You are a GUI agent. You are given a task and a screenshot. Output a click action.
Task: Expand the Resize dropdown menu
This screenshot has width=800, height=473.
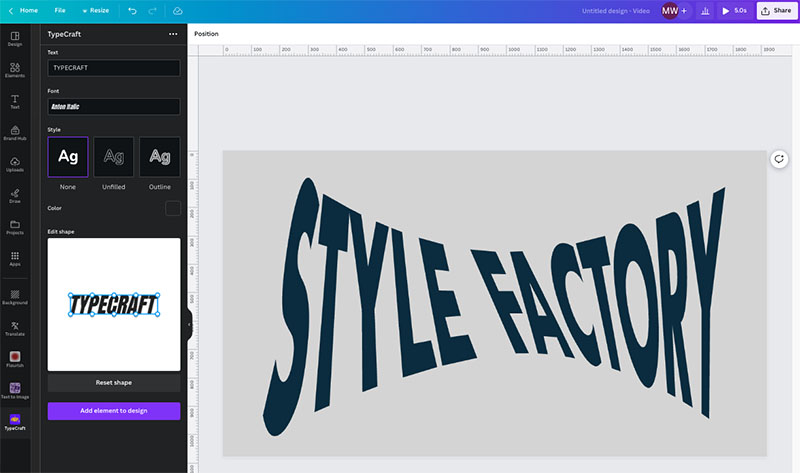pyautogui.click(x=95, y=11)
